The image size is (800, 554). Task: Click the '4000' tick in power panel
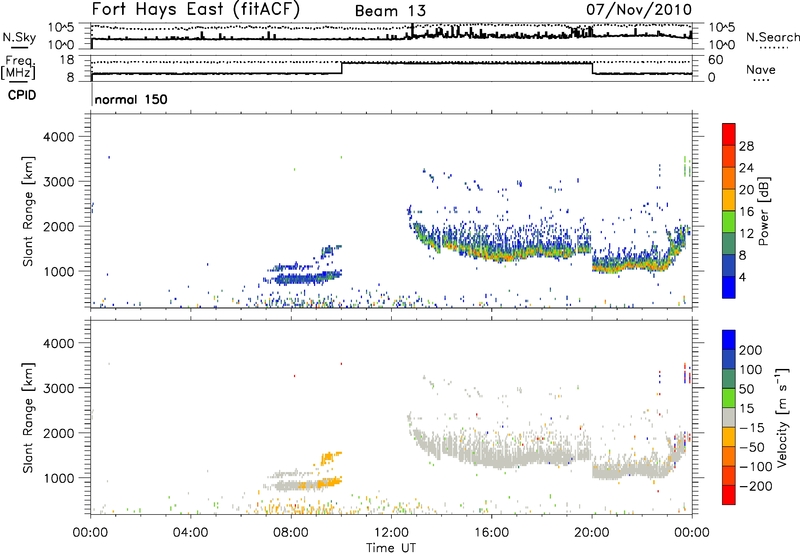(58, 137)
